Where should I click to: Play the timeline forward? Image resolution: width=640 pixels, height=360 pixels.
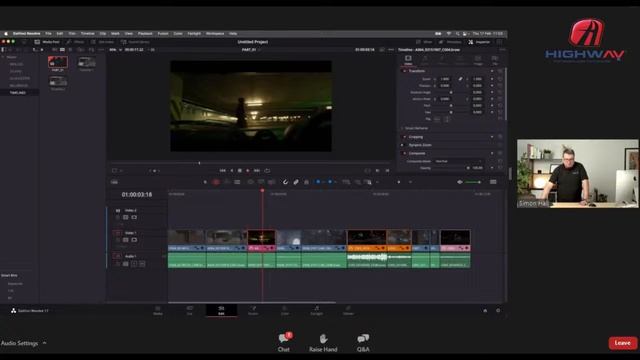click(x=248, y=171)
